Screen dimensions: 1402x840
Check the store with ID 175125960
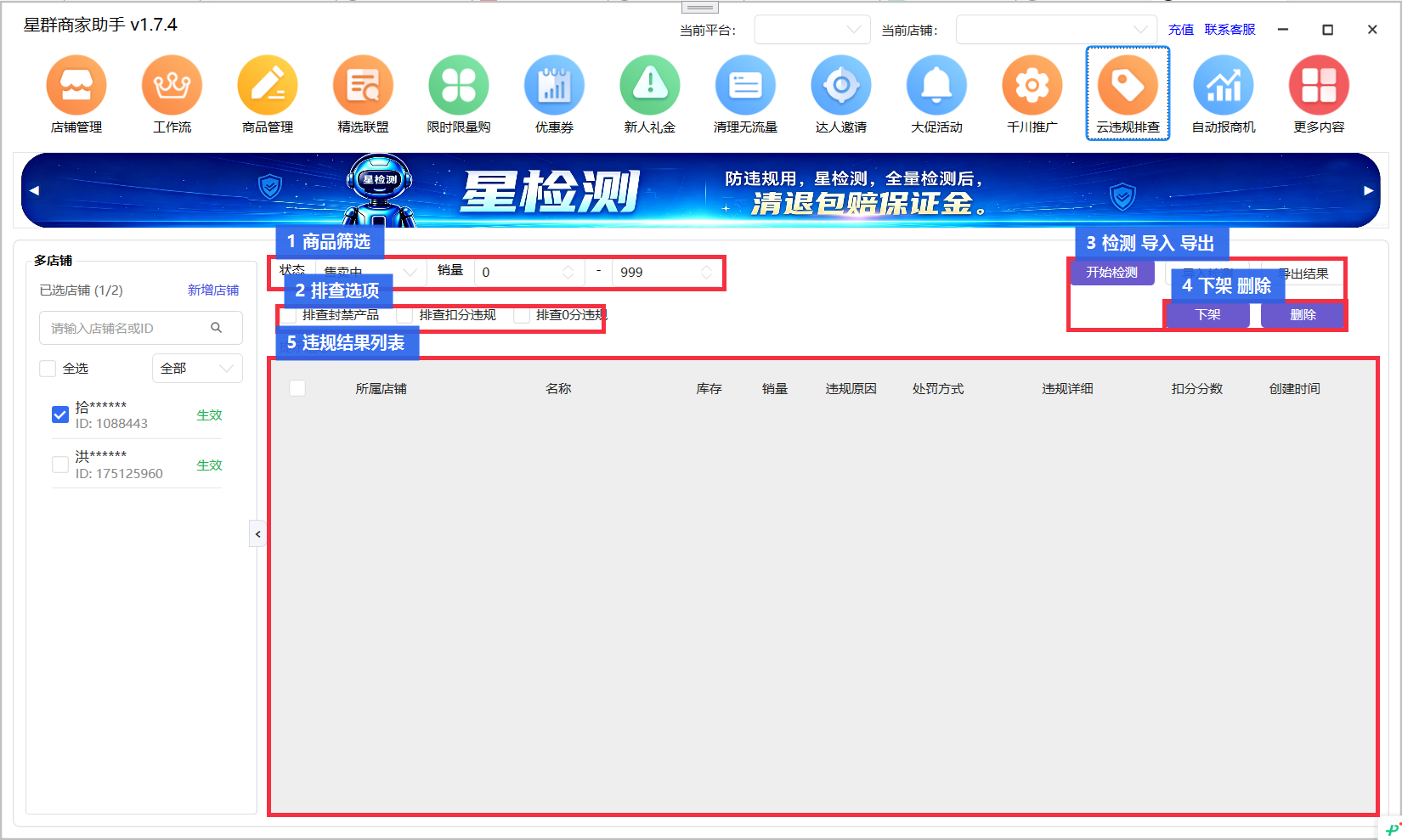click(60, 465)
